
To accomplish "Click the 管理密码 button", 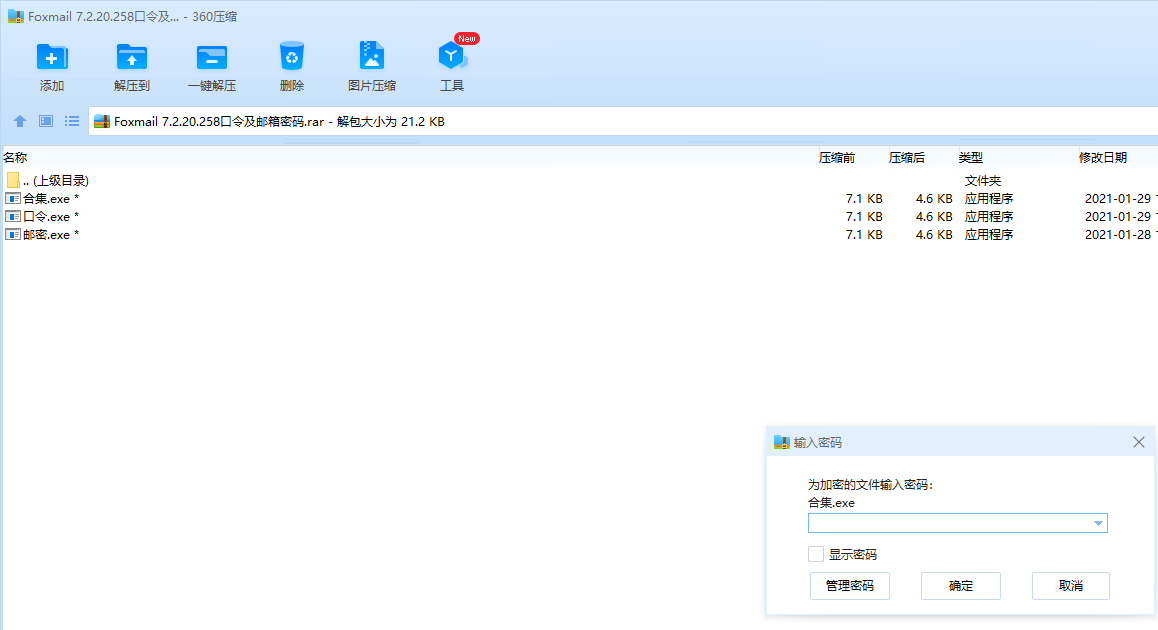I will (849, 586).
